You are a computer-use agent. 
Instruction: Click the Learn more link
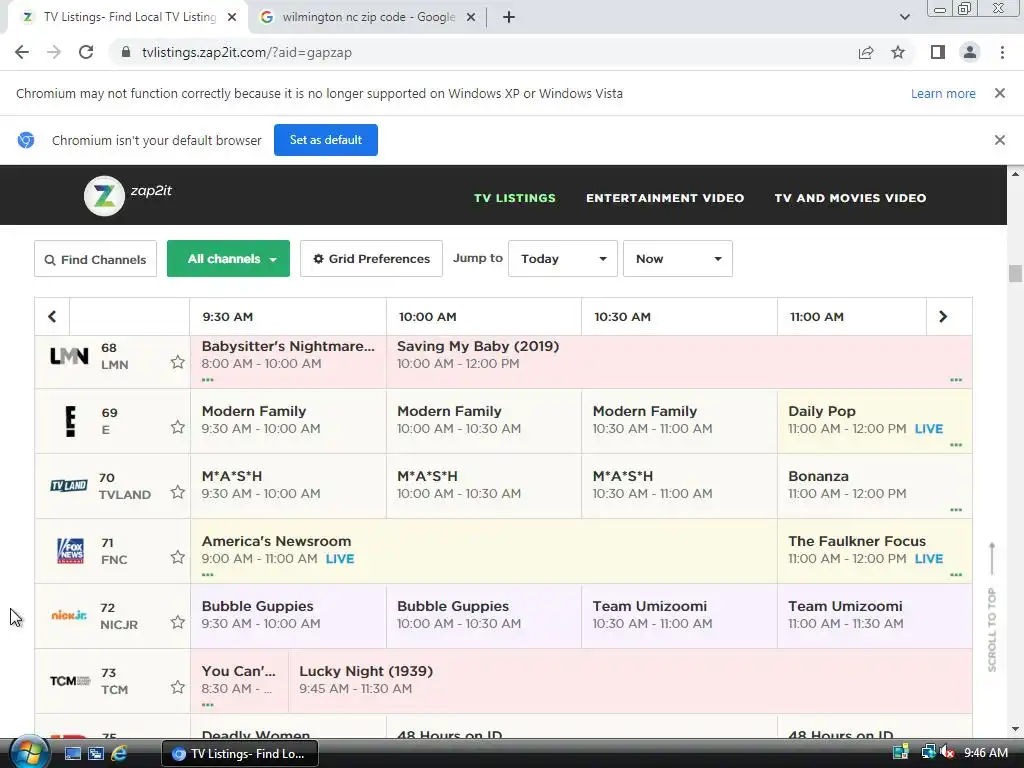click(943, 93)
